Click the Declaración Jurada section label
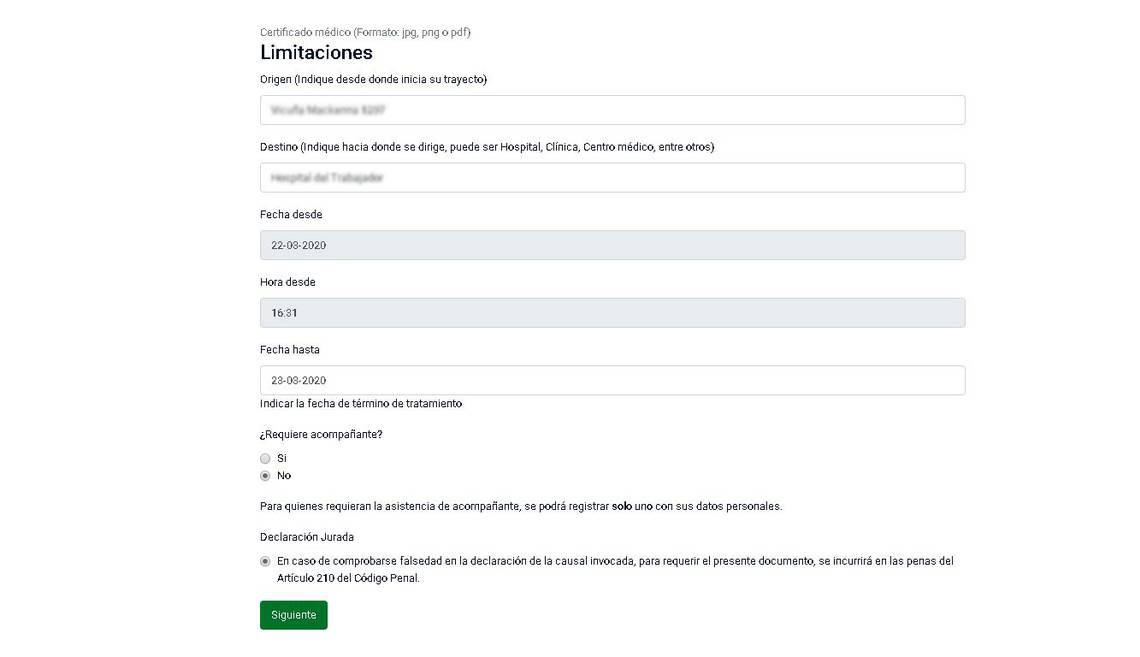This screenshot has height=657, width=1140. click(x=307, y=537)
